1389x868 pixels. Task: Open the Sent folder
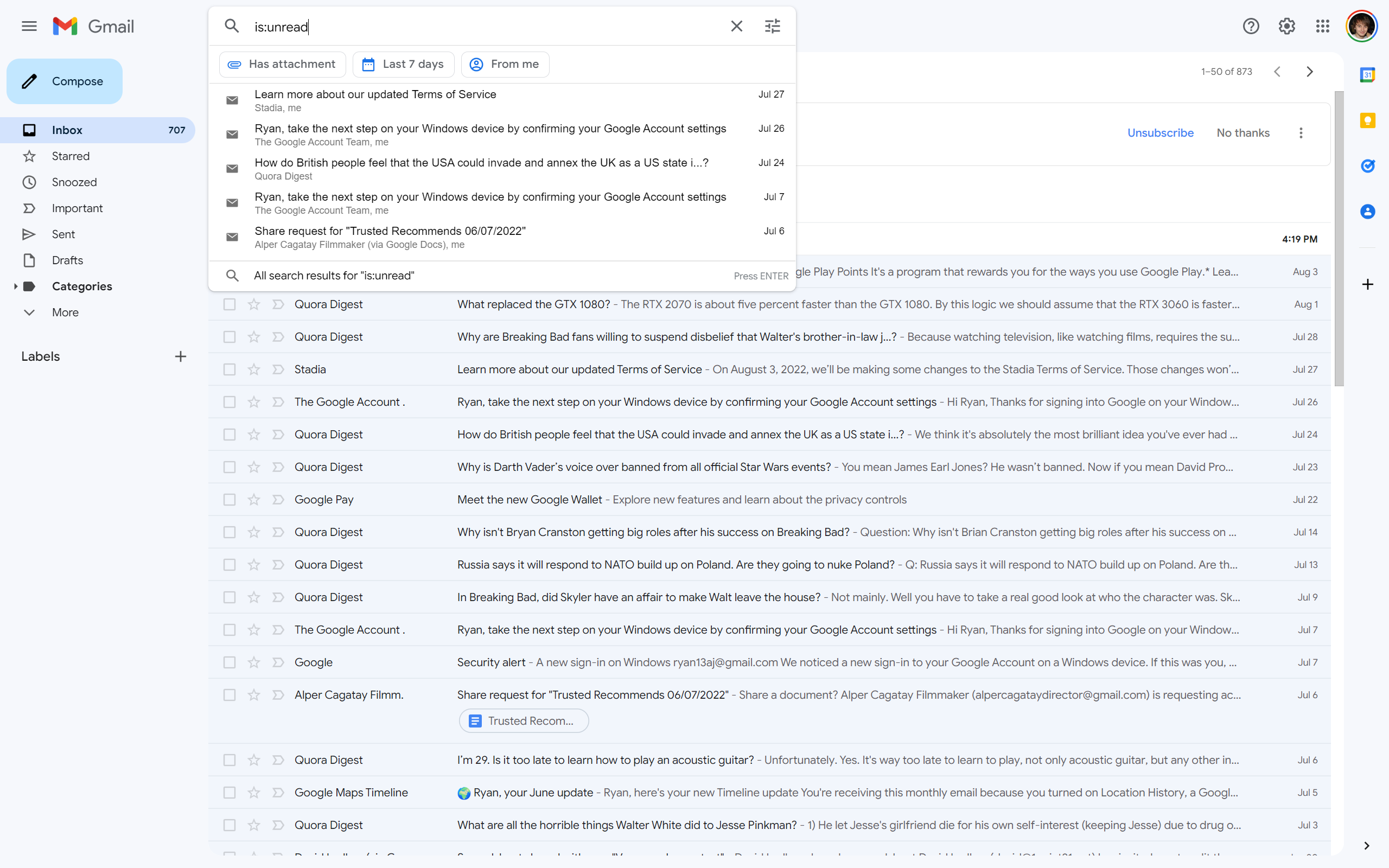coord(98,234)
